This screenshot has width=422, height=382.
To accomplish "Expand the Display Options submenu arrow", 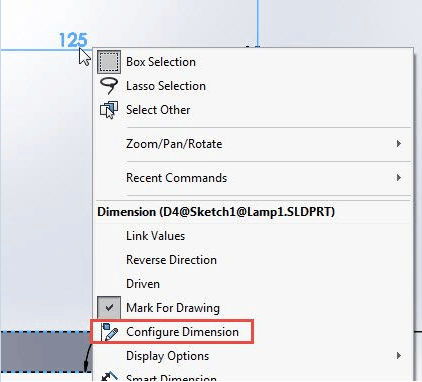I will click(x=399, y=356).
